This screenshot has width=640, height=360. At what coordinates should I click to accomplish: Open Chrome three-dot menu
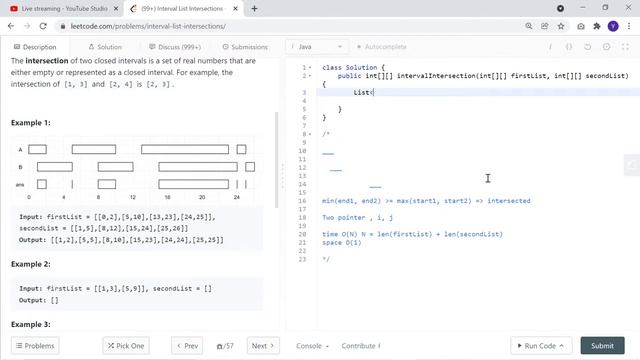click(629, 26)
